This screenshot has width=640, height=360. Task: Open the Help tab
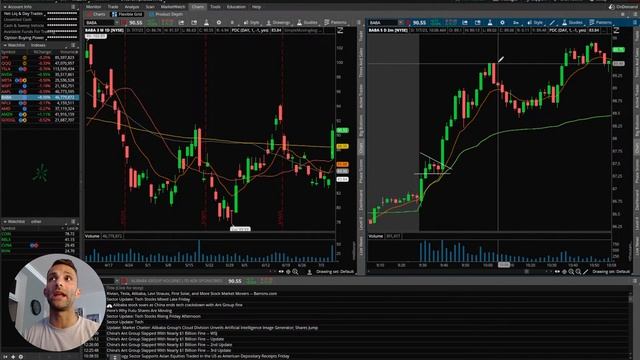point(256,7)
